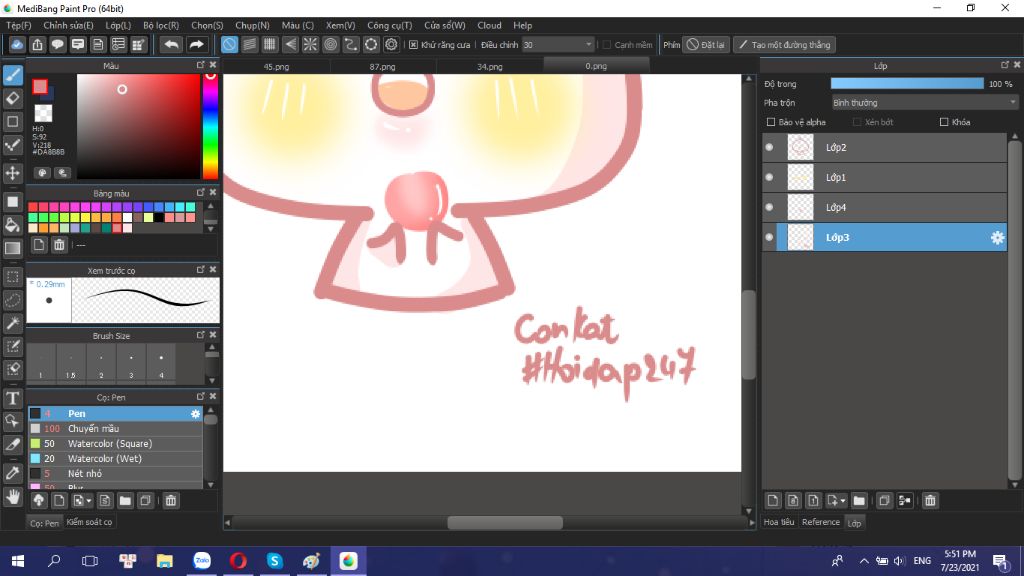Delete brush with trash icon
Image resolution: width=1024 pixels, height=576 pixels.
tap(170, 500)
